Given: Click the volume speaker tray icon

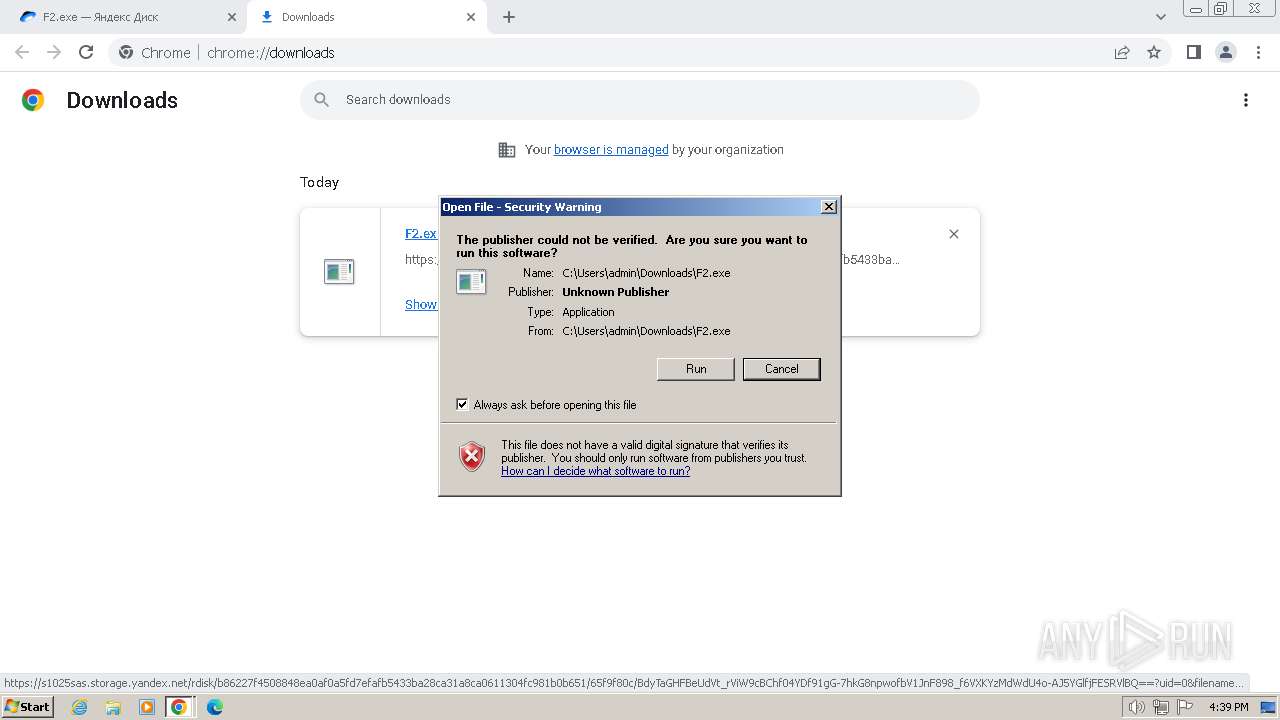Looking at the screenshot, I should 1136,707.
